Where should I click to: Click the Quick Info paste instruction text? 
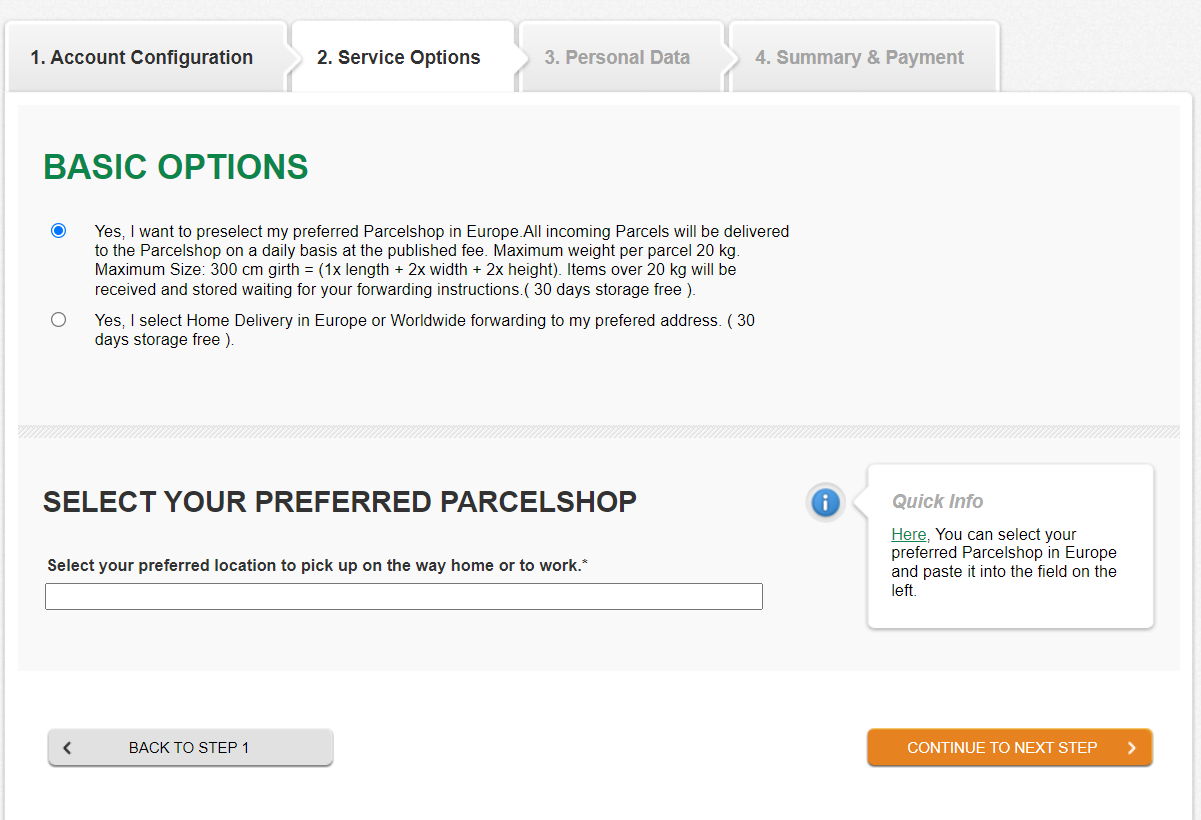1004,562
